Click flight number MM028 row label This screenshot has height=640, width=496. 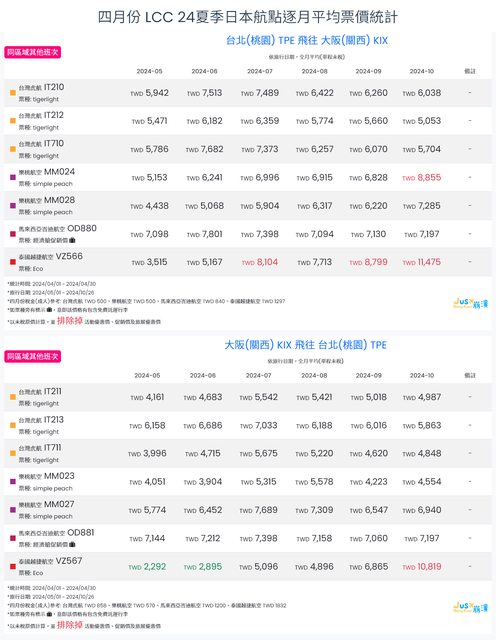59,200
